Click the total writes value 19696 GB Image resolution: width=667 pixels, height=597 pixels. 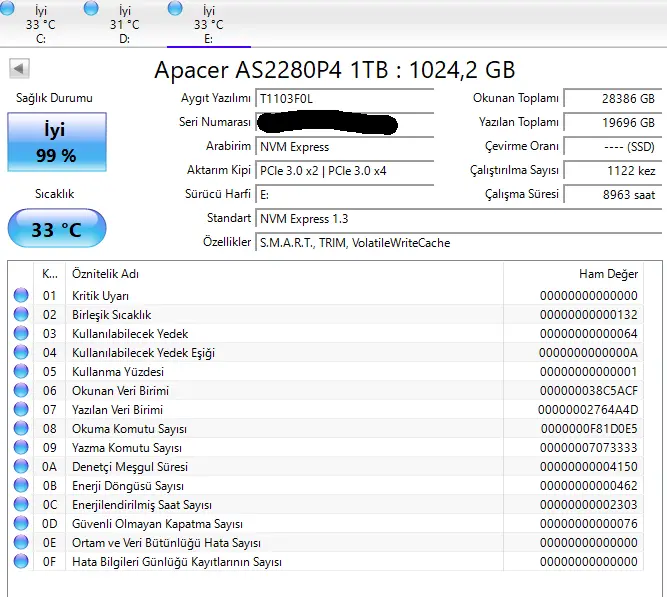(613, 123)
